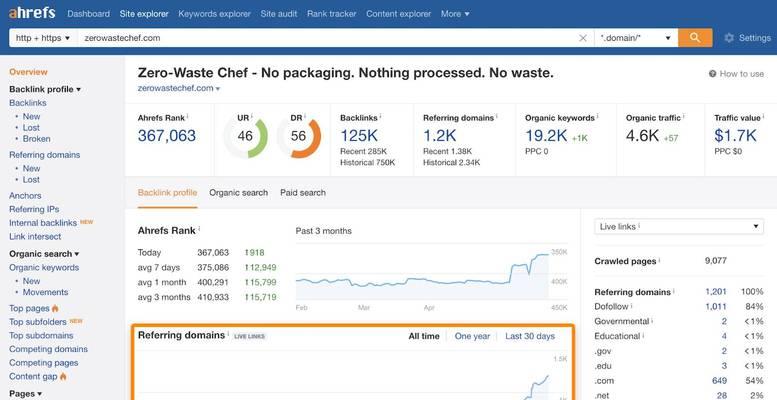Open Top subfolders sidebar link
Screen dimensions: 777x400
(x=38, y=322)
